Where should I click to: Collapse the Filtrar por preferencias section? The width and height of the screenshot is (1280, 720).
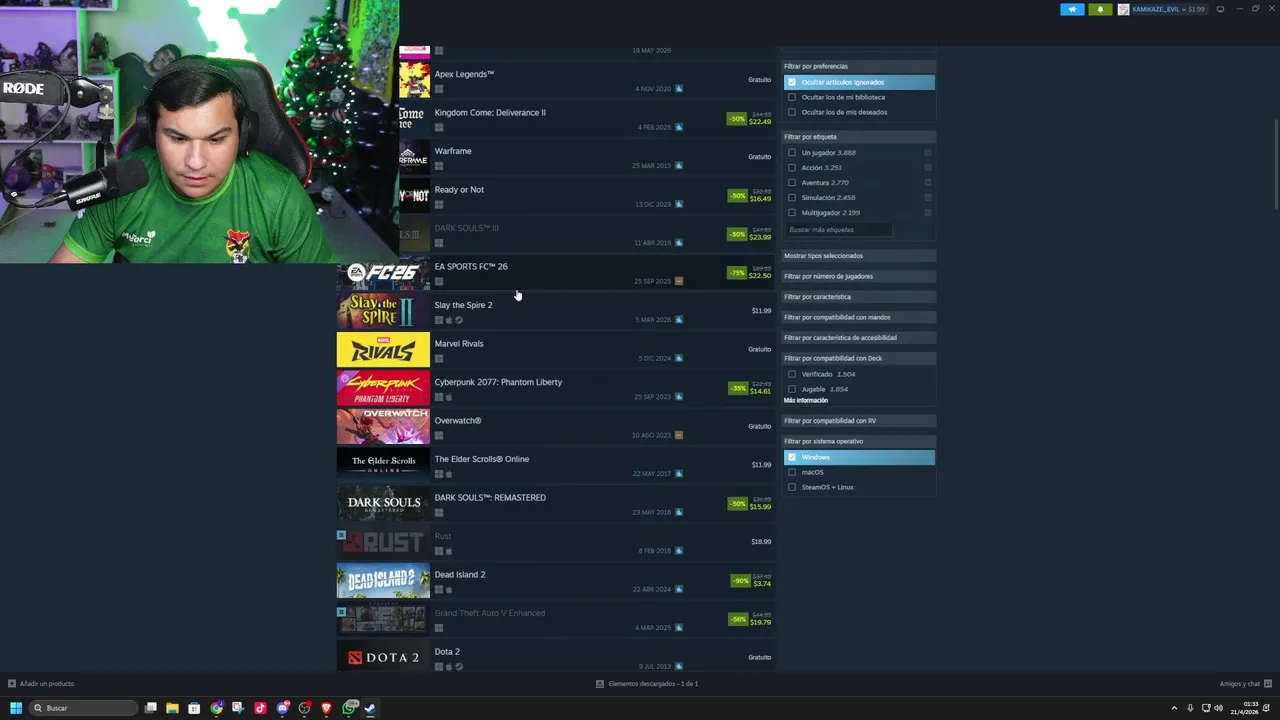[x=859, y=66]
